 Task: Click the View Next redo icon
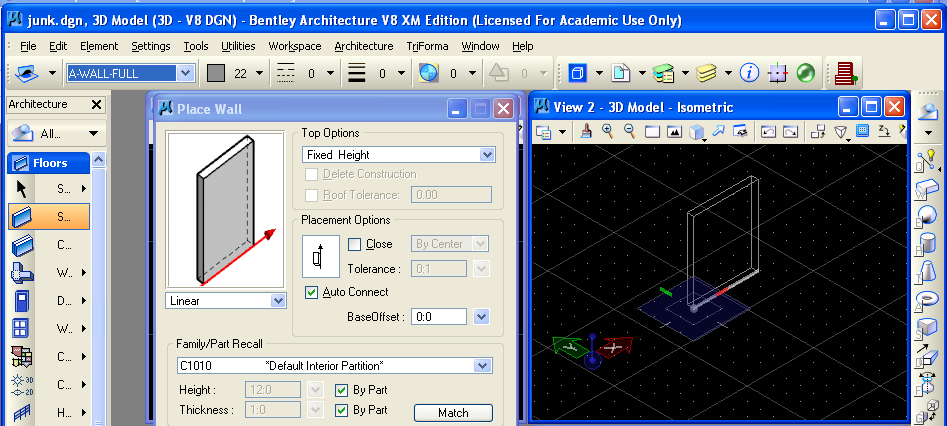point(790,132)
